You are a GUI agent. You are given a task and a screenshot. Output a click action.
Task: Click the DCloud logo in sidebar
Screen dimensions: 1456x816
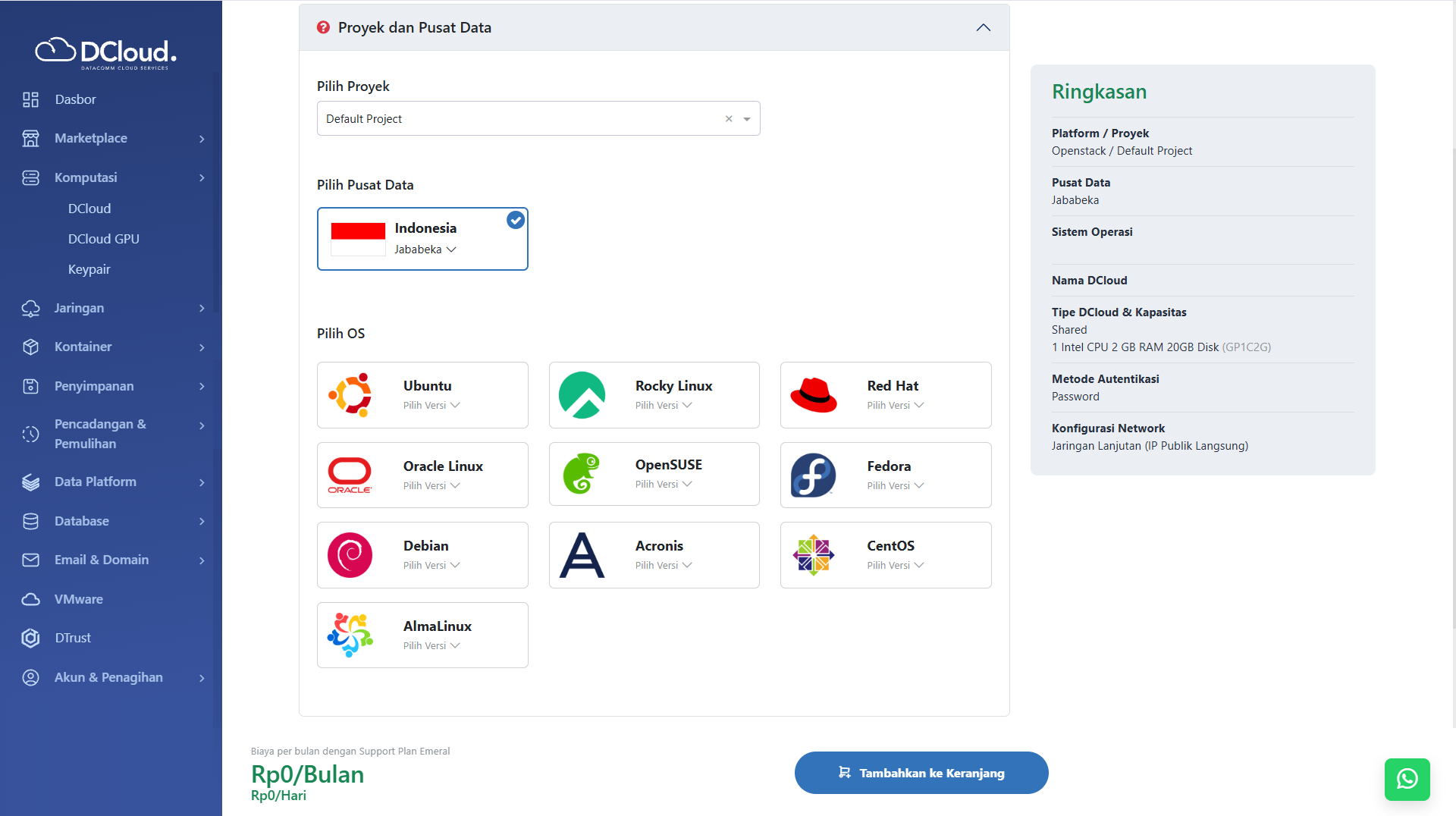point(106,52)
